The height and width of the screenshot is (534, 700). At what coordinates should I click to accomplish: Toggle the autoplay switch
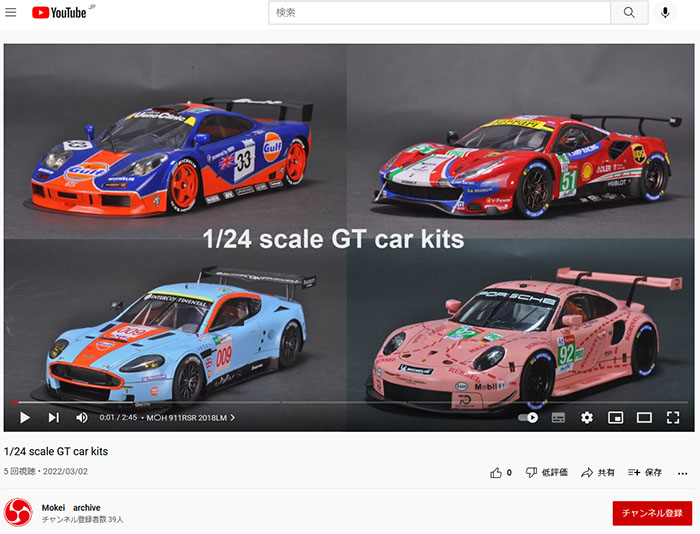click(528, 417)
